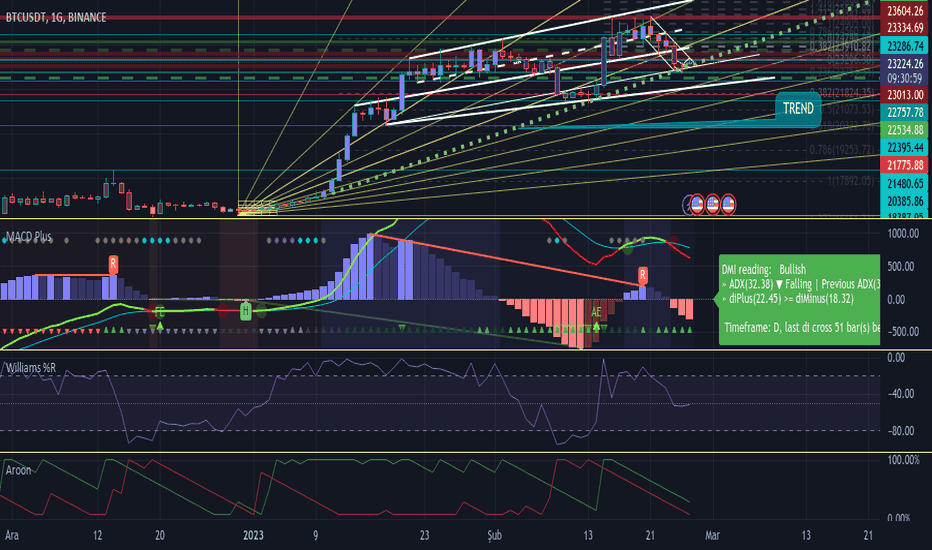Click Fibonacci label 1(17892.05)
The height and width of the screenshot is (550, 932).
coord(851,180)
